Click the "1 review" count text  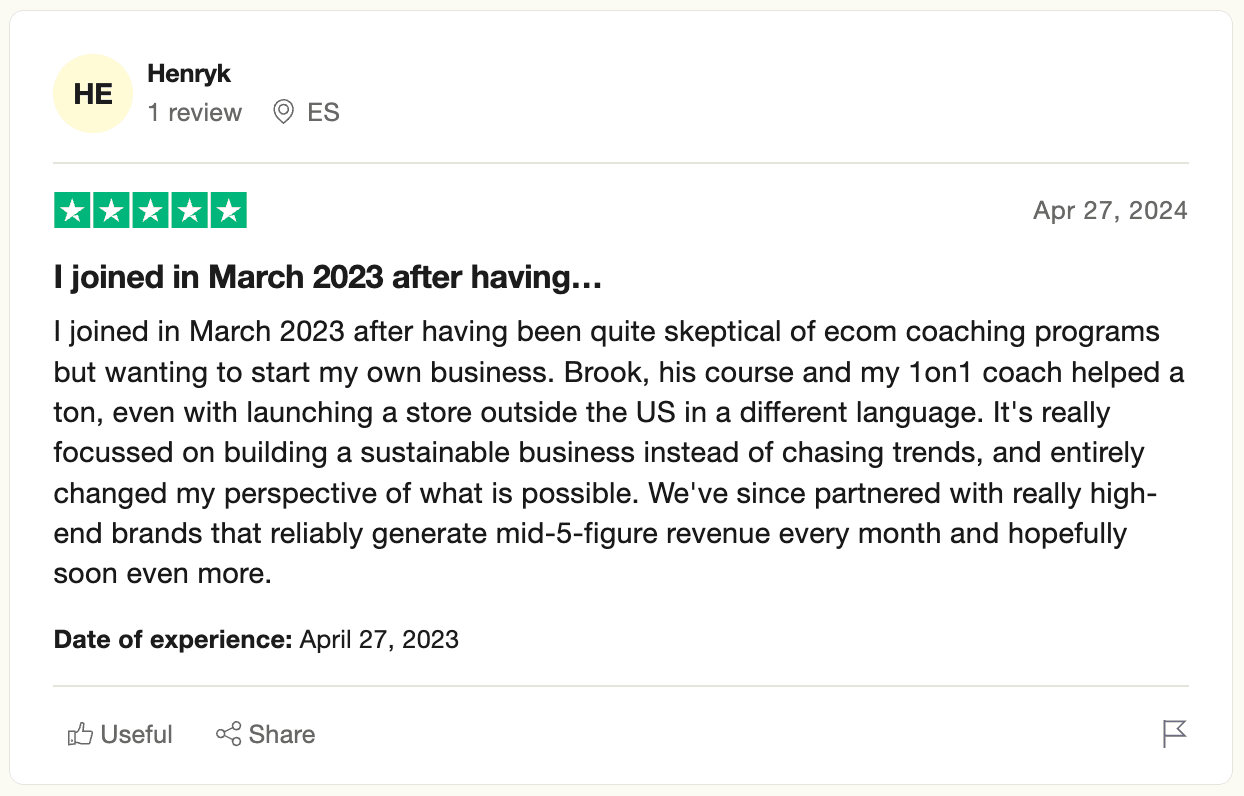tap(194, 113)
